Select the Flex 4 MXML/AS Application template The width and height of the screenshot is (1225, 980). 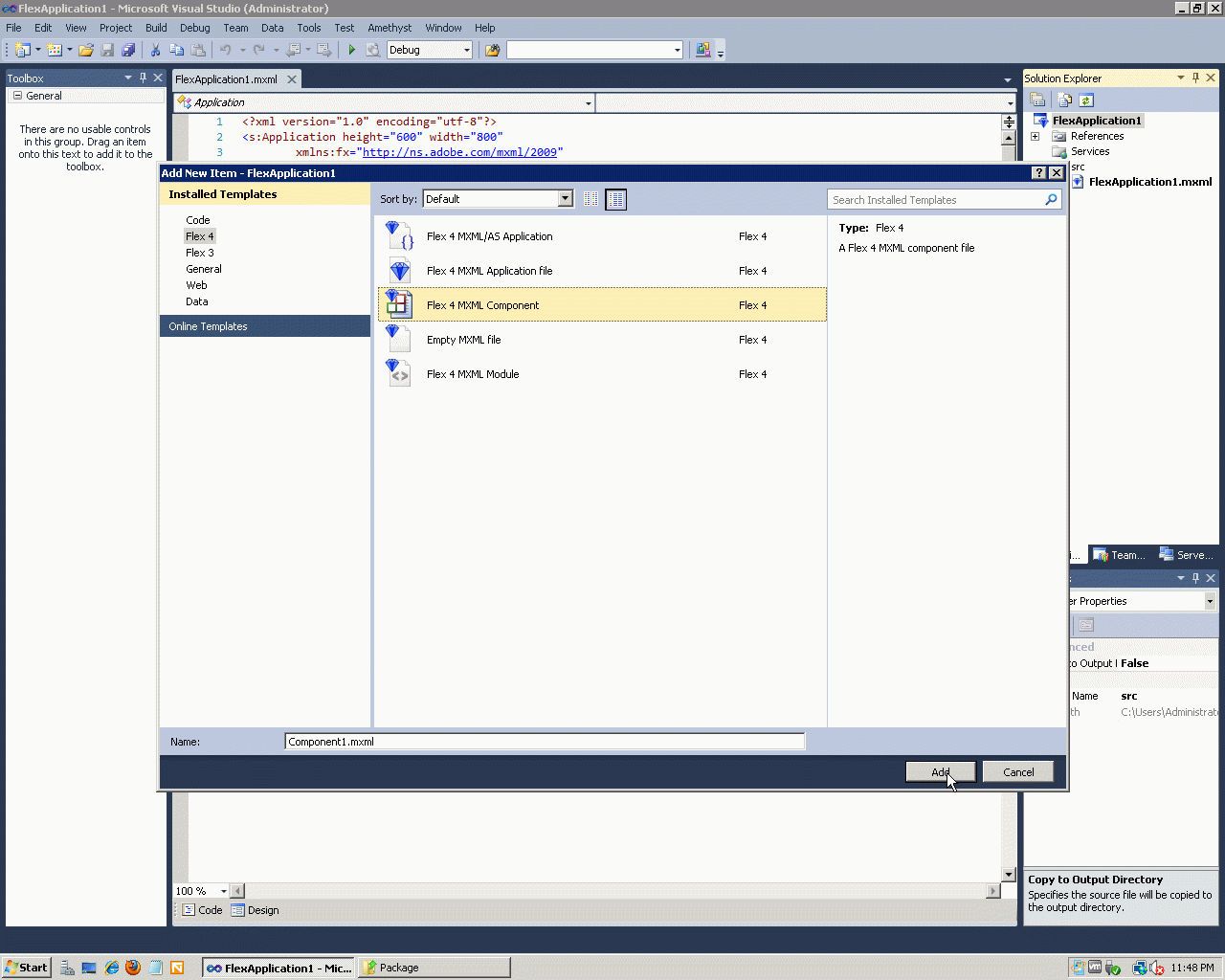[x=602, y=236]
